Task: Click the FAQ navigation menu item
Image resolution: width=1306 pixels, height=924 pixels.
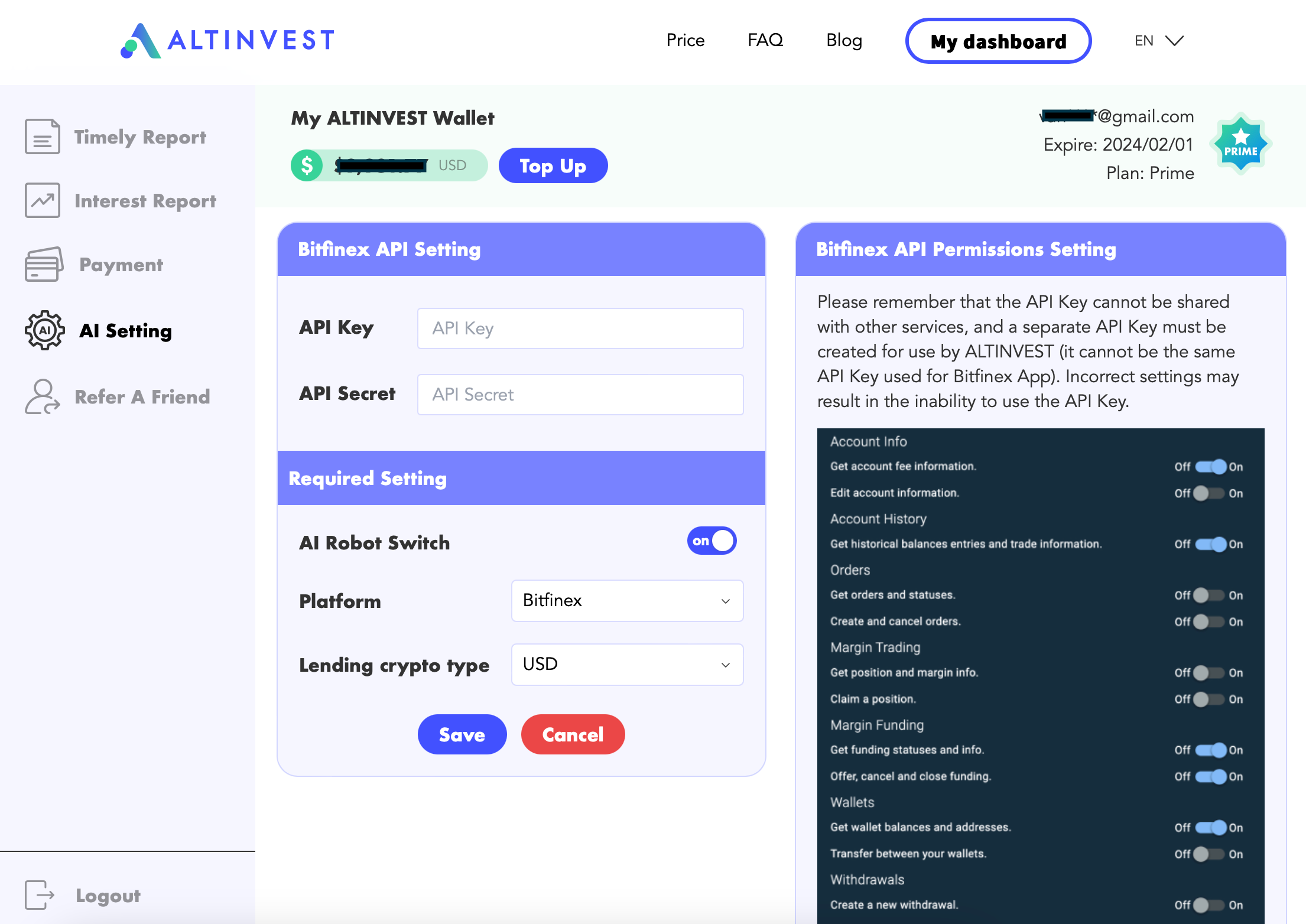Action: (x=764, y=40)
